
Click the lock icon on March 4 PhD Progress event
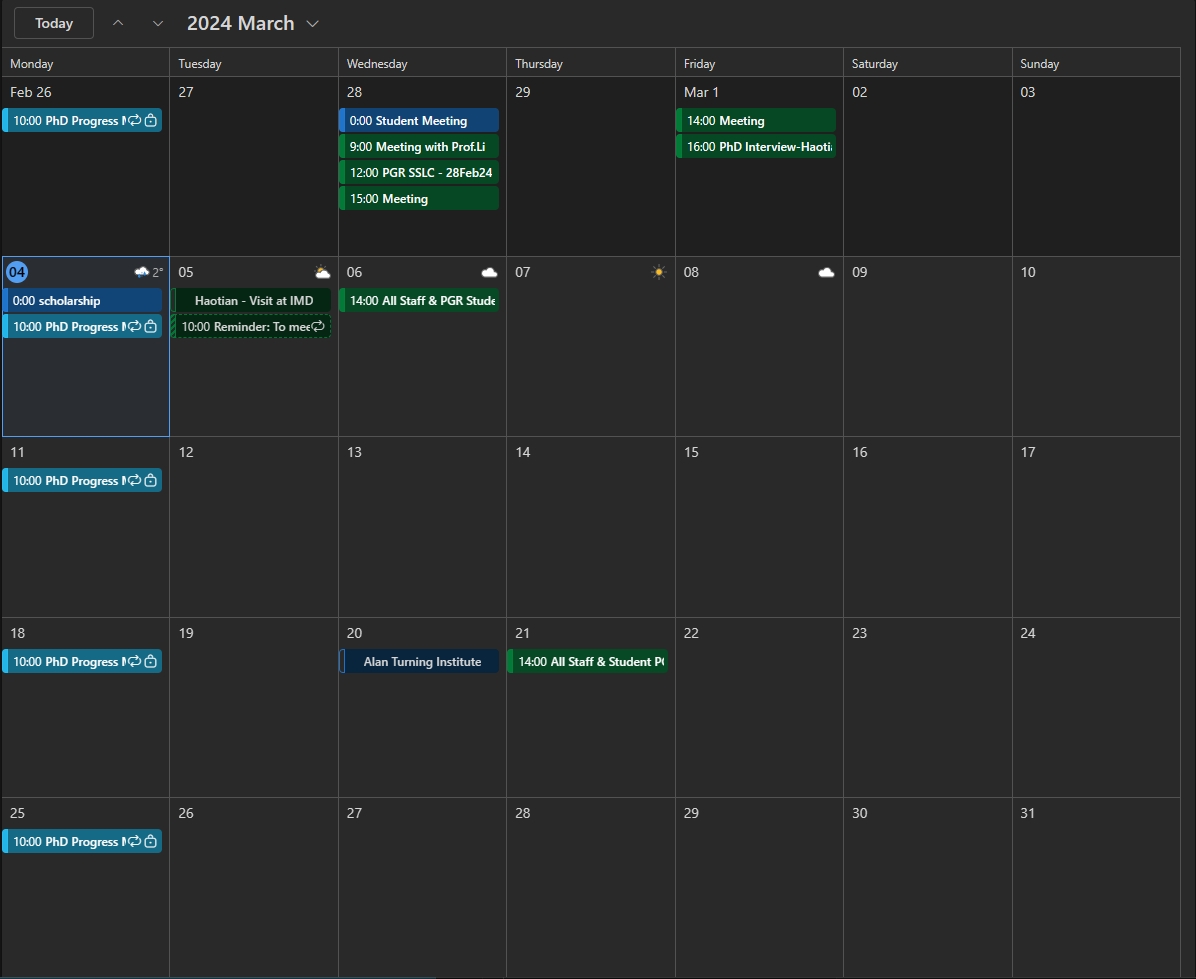[x=151, y=326]
